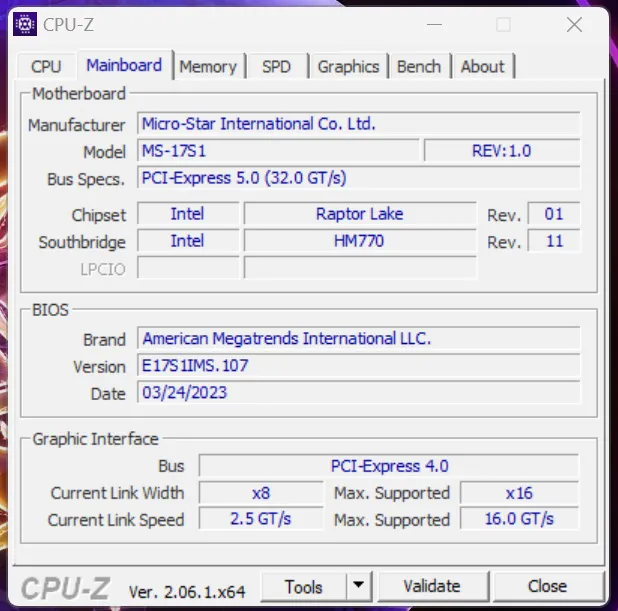Click the CPU-Z app icon in title bar
The width and height of the screenshot is (618, 611).
25,24
